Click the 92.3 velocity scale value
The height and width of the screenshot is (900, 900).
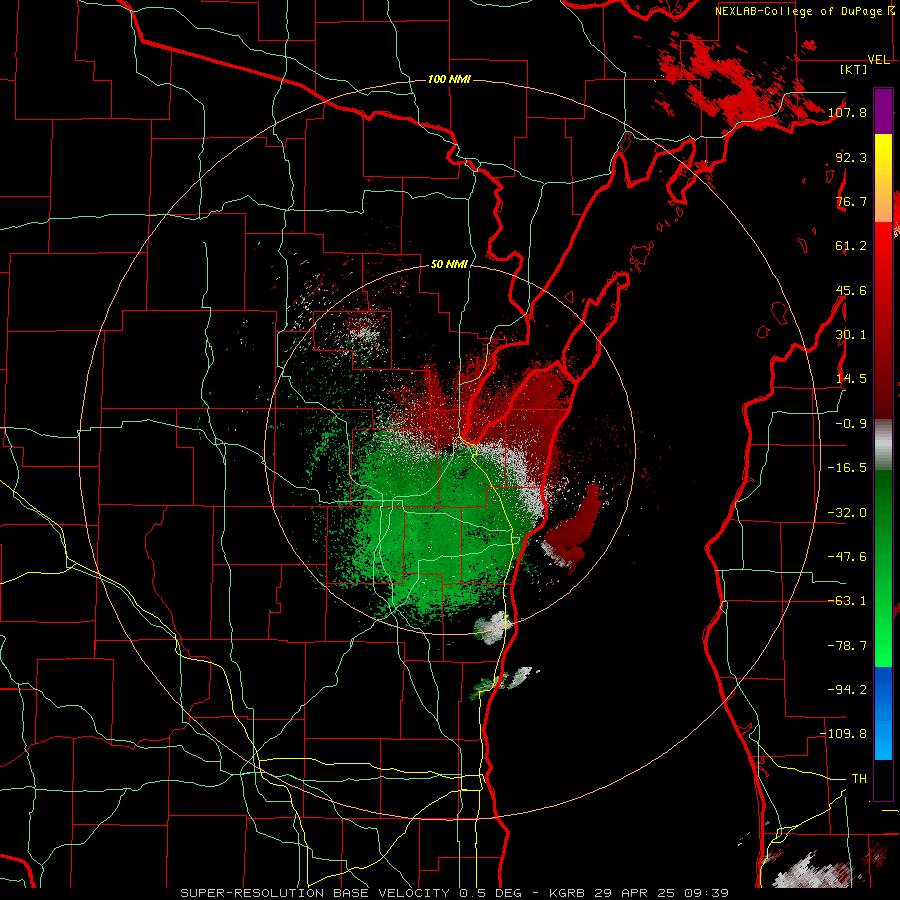(x=851, y=157)
